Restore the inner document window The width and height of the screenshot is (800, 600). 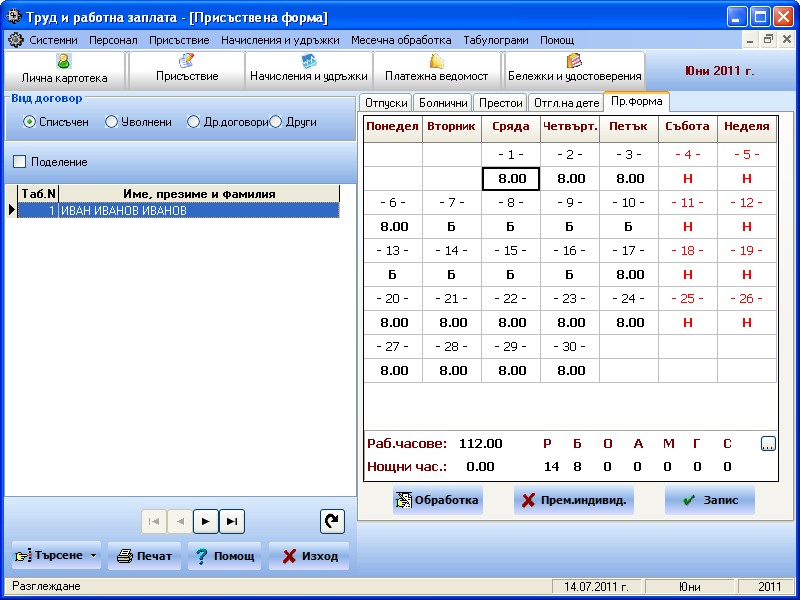768,40
